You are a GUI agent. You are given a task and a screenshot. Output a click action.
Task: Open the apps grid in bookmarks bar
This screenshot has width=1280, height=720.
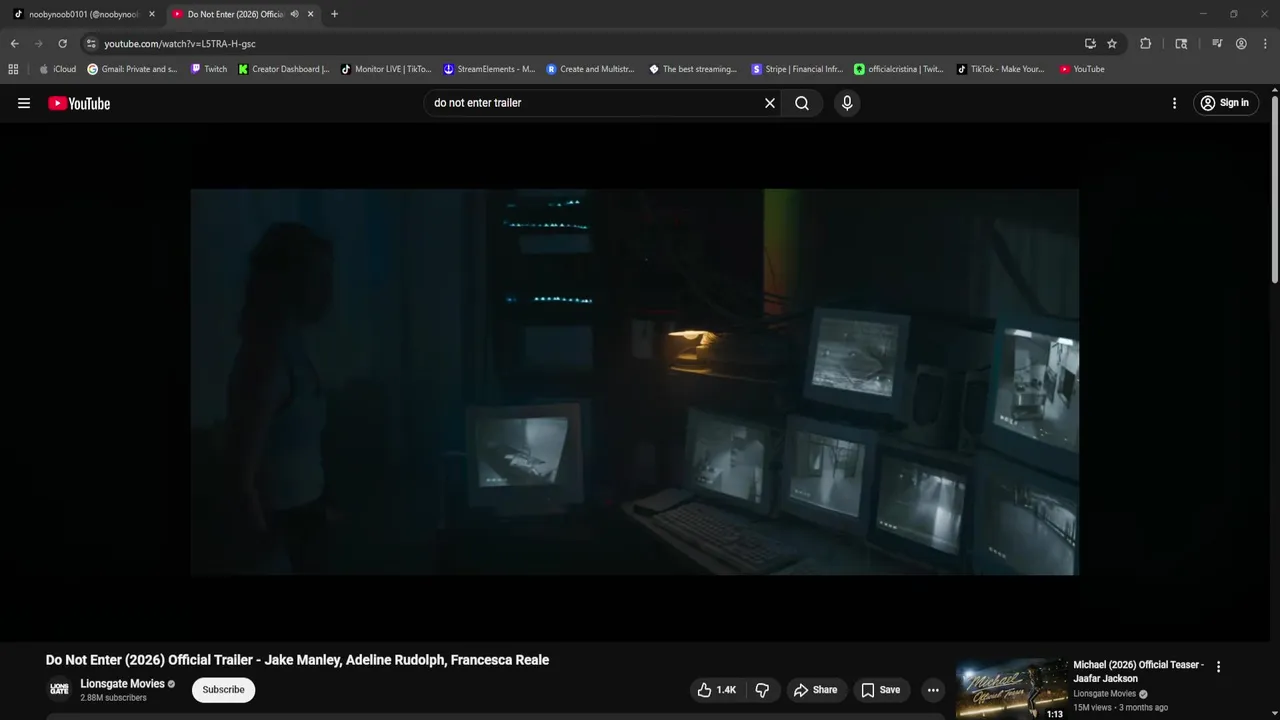point(13,69)
